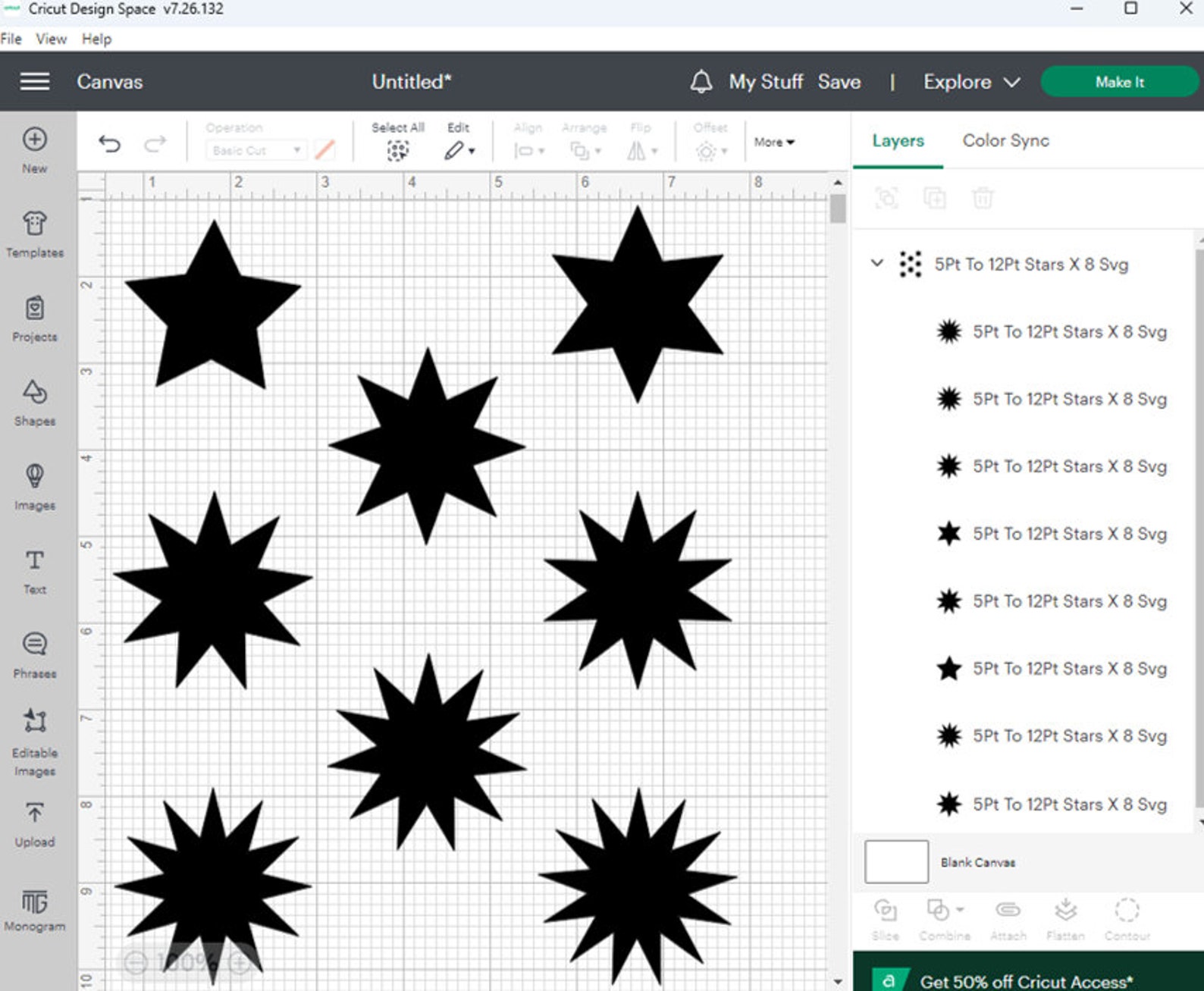
Task: Select the Text tool
Action: click(35, 571)
